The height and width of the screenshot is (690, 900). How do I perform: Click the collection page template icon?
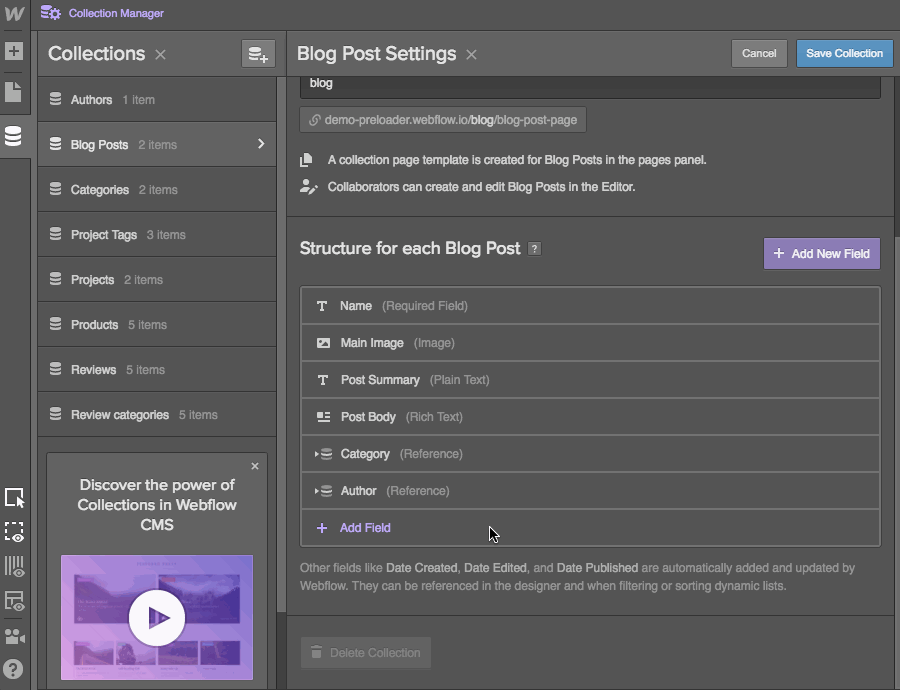click(x=307, y=160)
